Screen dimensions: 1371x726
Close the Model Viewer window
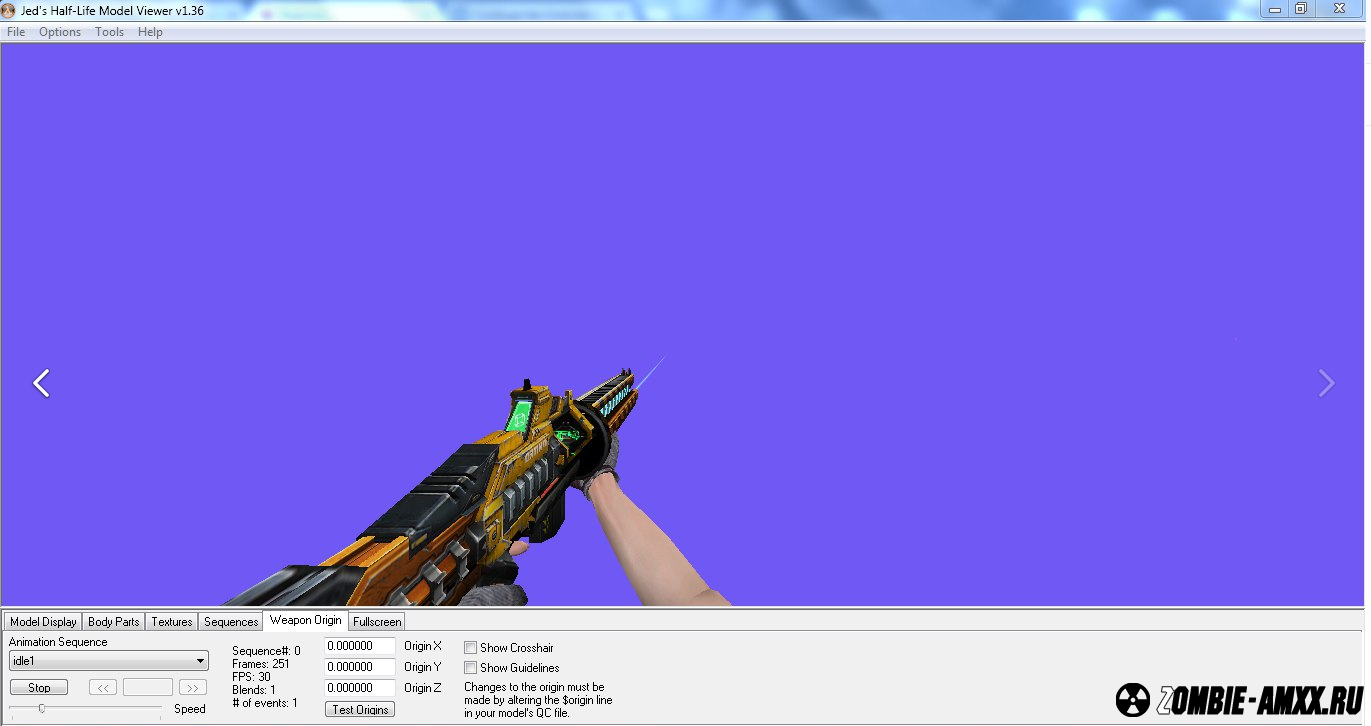point(1340,9)
